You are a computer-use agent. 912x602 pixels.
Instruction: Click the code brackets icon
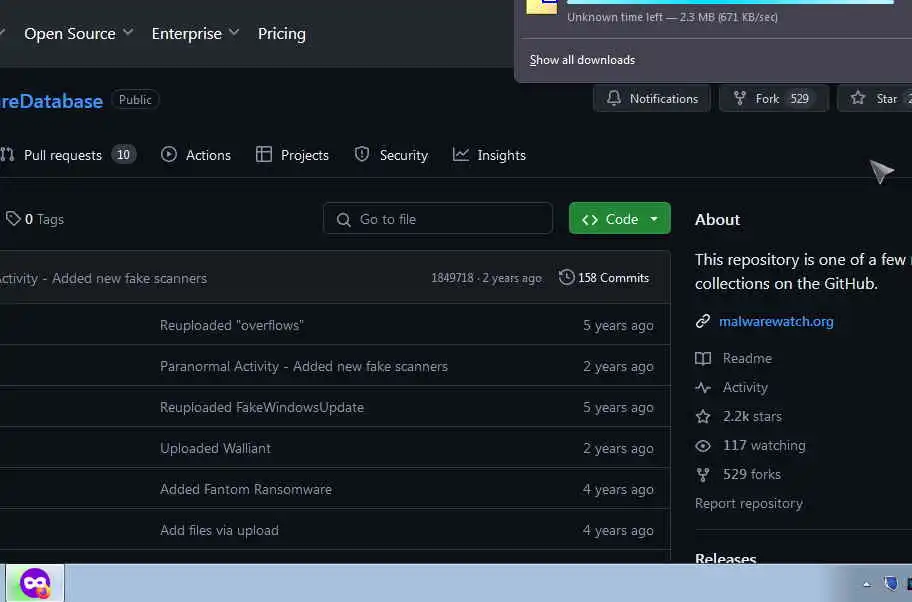point(590,219)
